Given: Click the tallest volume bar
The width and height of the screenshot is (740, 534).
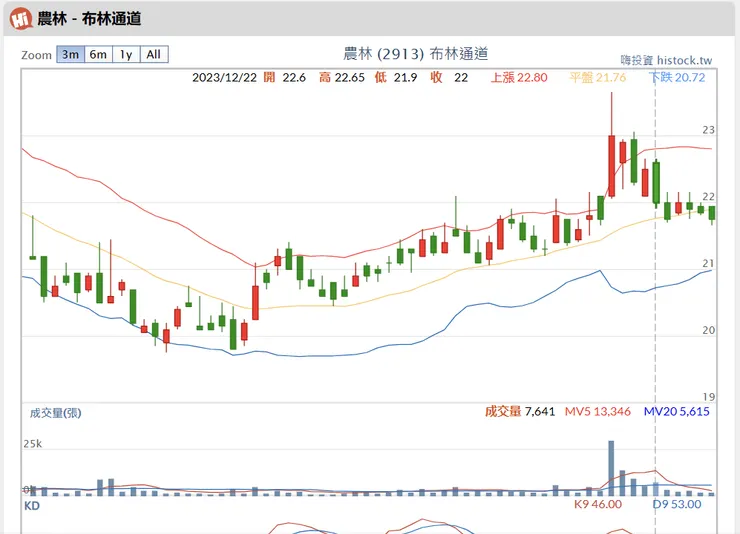Looking at the screenshot, I should coord(611,468).
